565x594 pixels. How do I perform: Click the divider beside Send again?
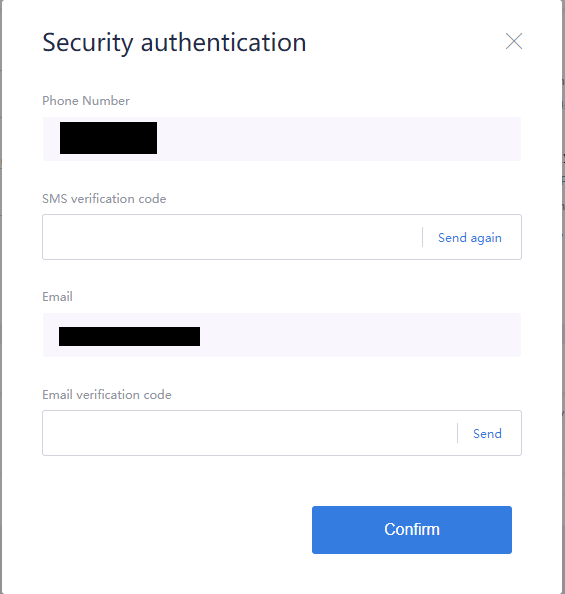click(x=422, y=237)
